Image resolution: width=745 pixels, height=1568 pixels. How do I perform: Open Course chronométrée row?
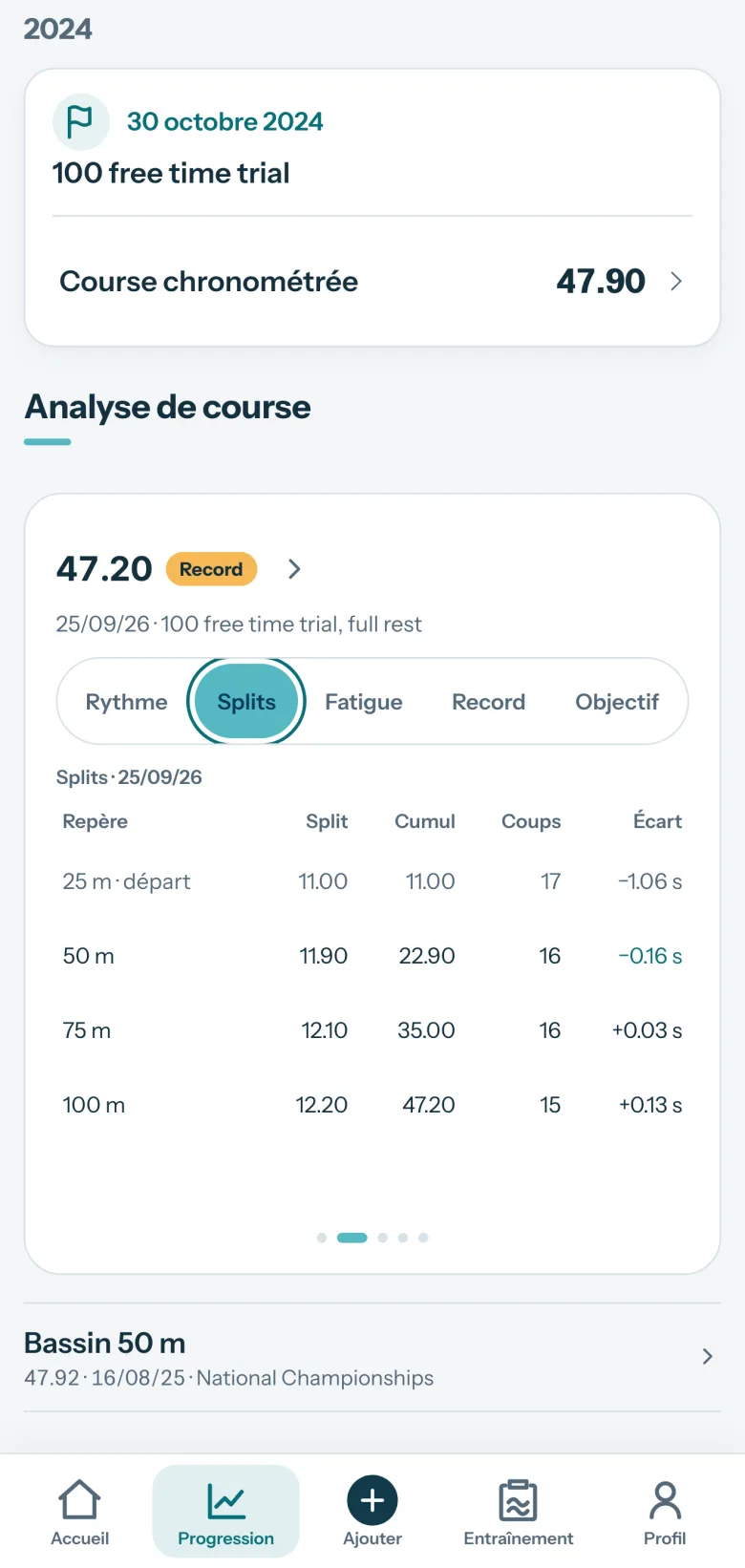372,281
